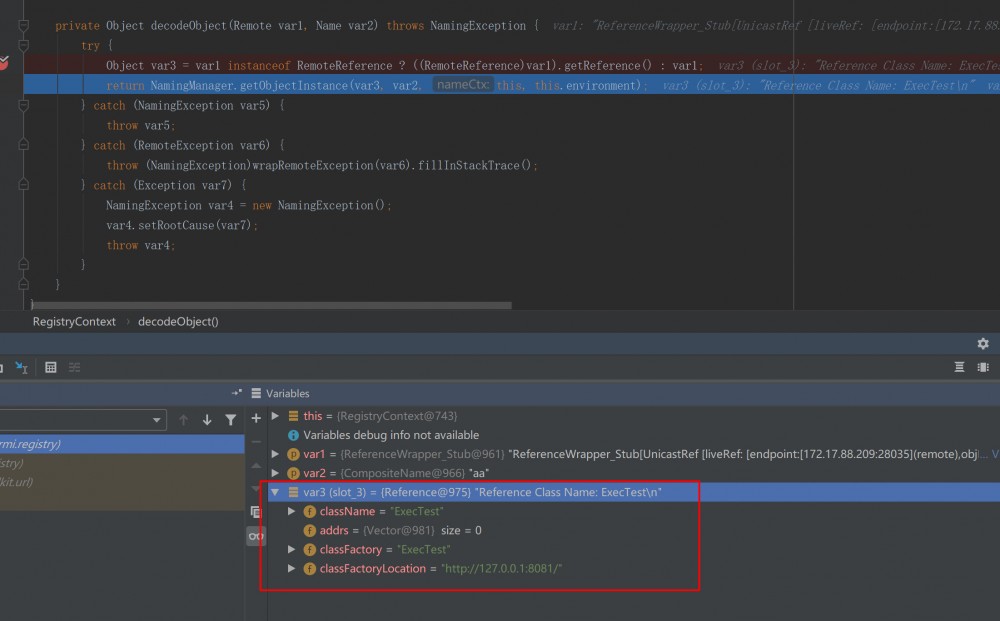Click the New Watch plus icon
This screenshot has width=1000, height=621.
pos(256,418)
